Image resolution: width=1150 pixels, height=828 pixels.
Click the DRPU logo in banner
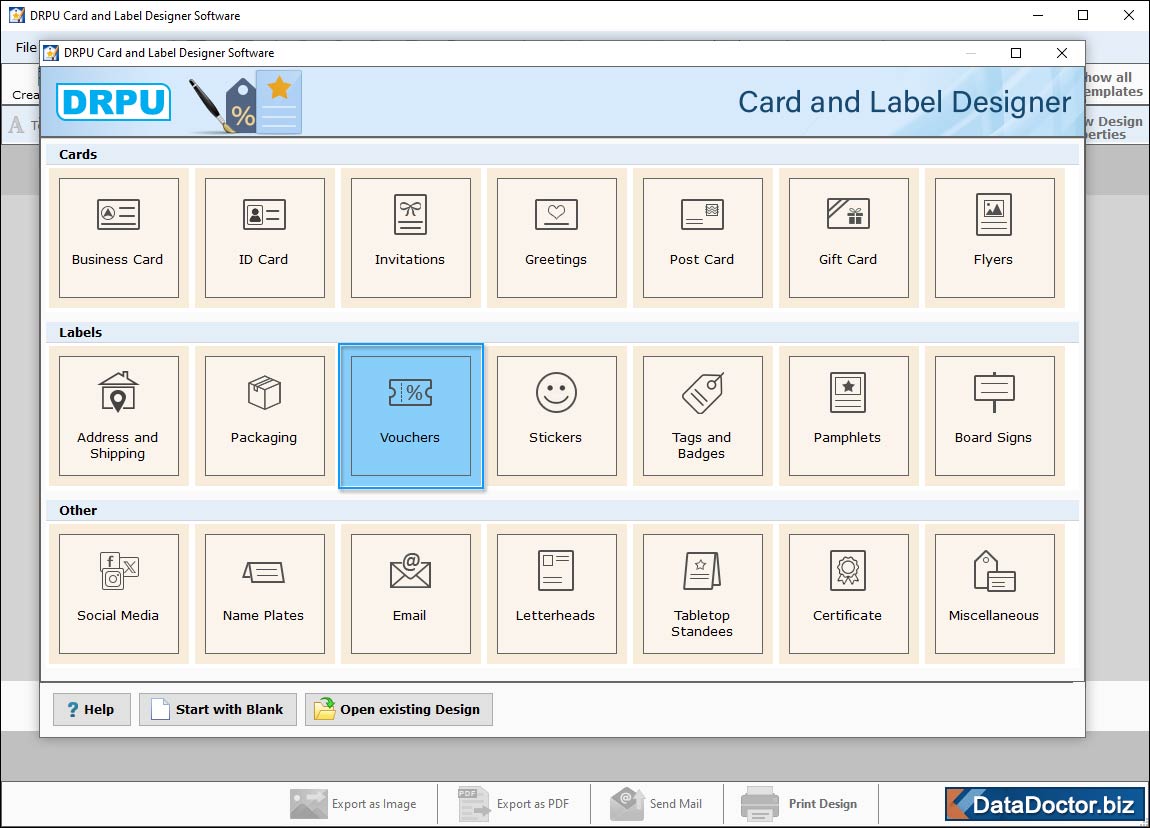coord(114,102)
